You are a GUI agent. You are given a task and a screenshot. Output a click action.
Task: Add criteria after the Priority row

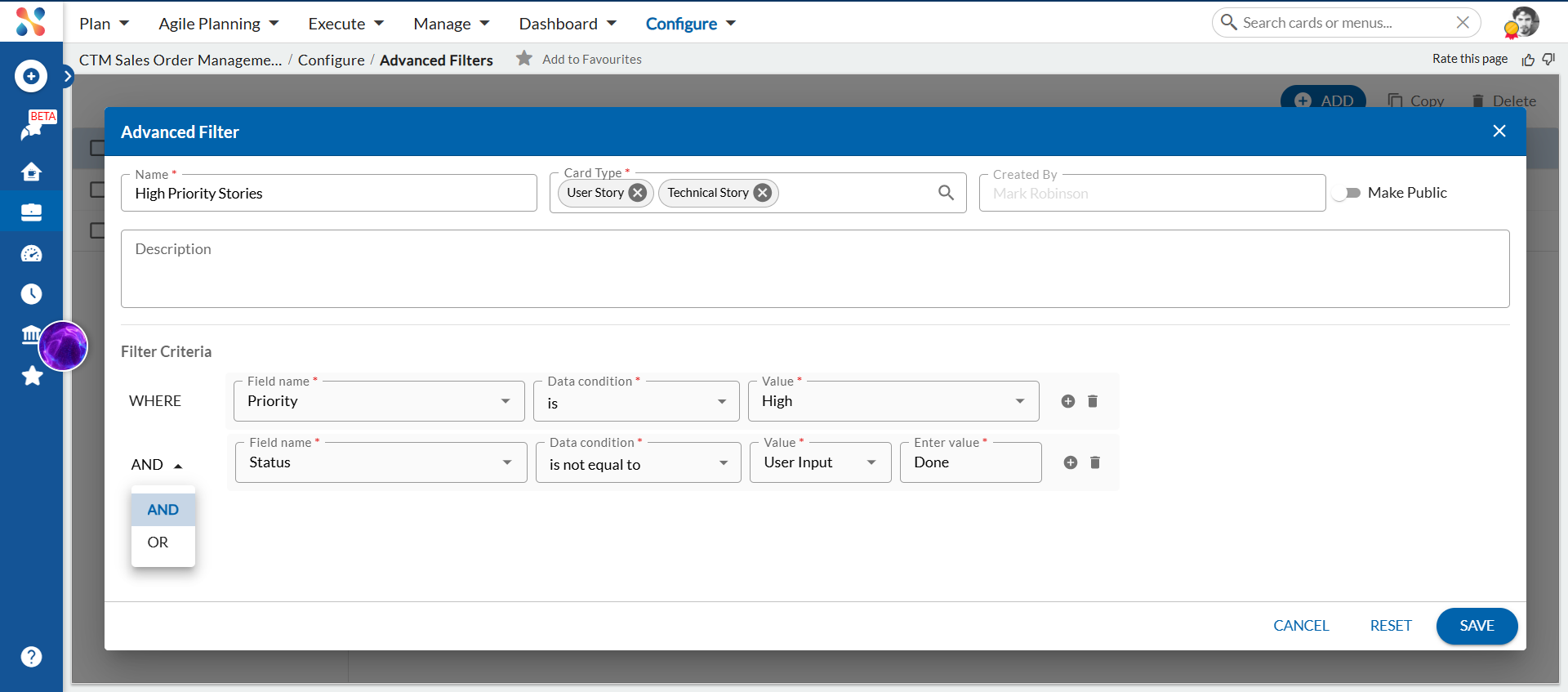click(x=1068, y=401)
